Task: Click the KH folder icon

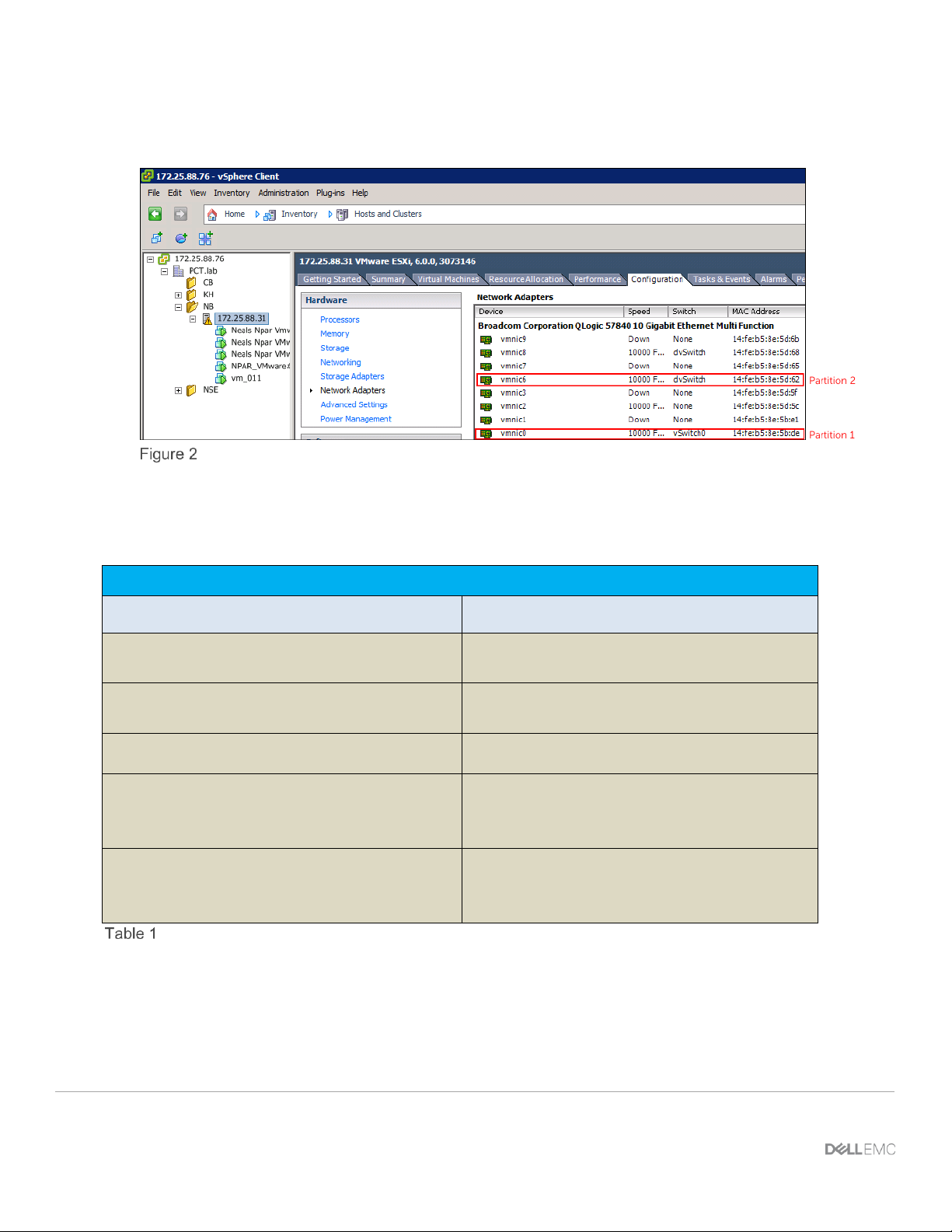Action: pyautogui.click(x=192, y=295)
